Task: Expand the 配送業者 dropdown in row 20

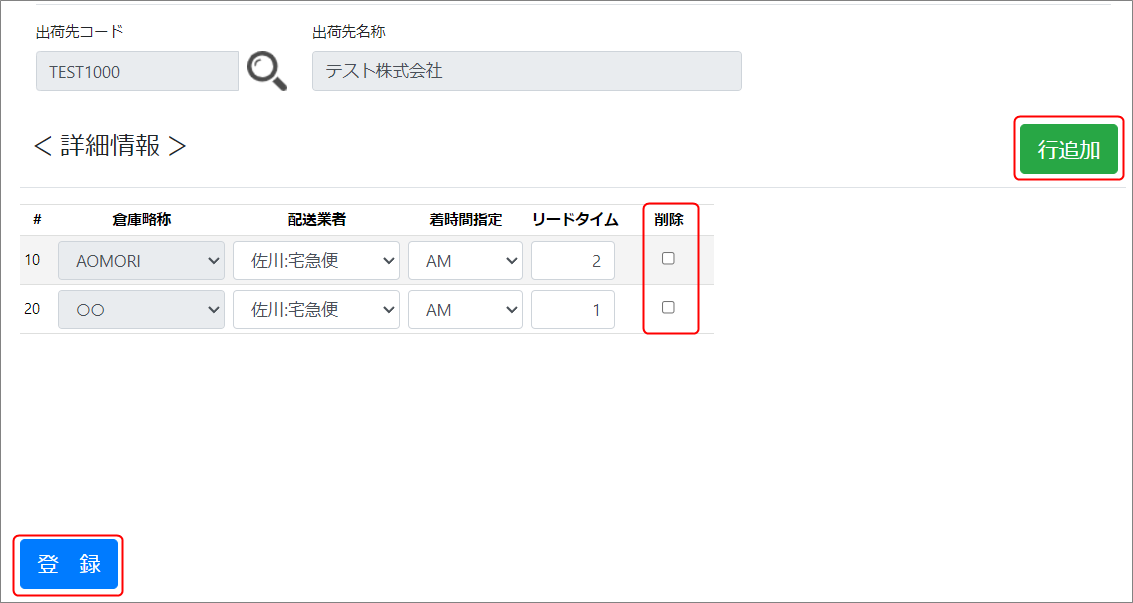Action: [316, 310]
